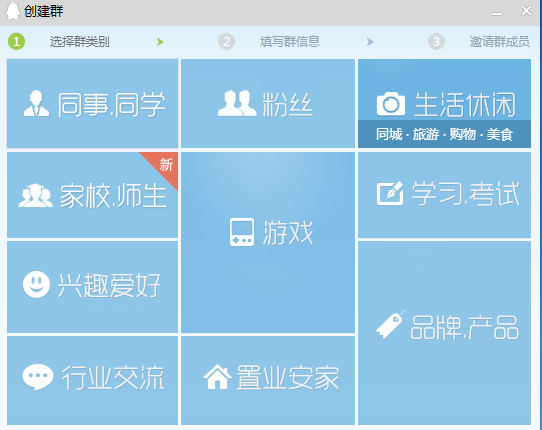The height and width of the screenshot is (430, 542).
Task: Click the camera icon for 生活休闲
Action: pos(391,104)
